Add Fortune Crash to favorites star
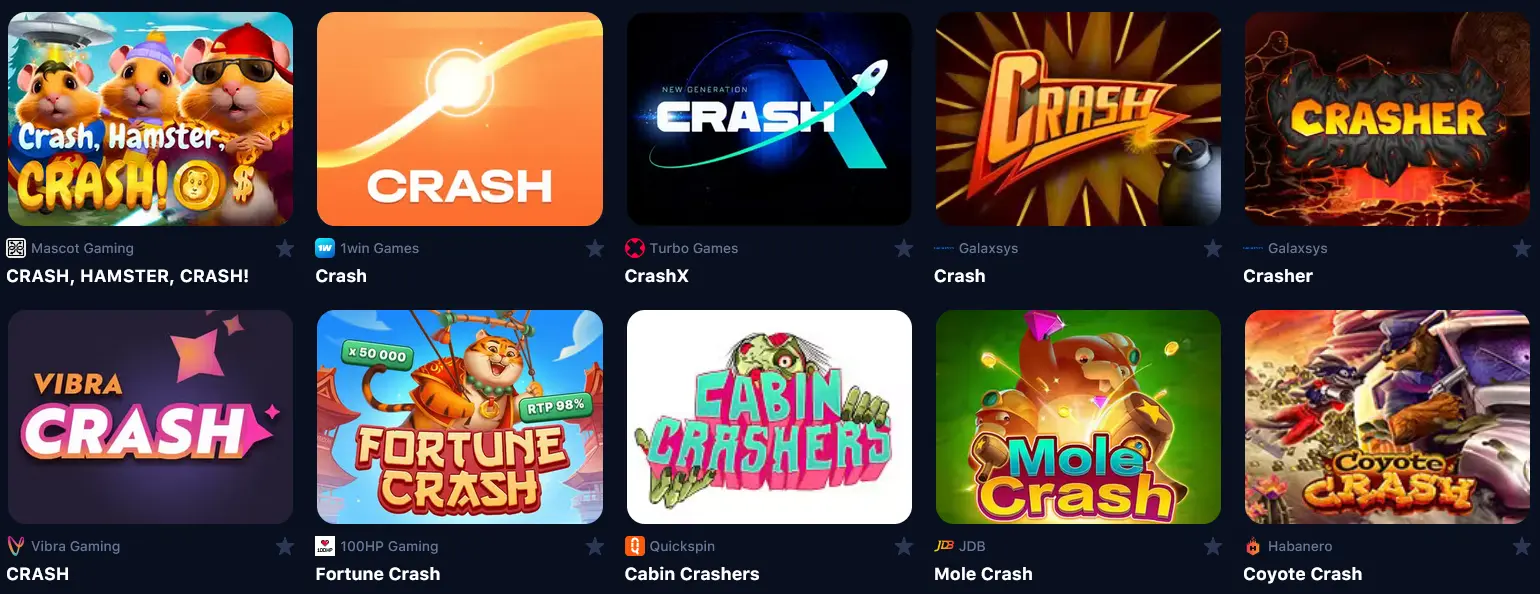 [x=595, y=546]
